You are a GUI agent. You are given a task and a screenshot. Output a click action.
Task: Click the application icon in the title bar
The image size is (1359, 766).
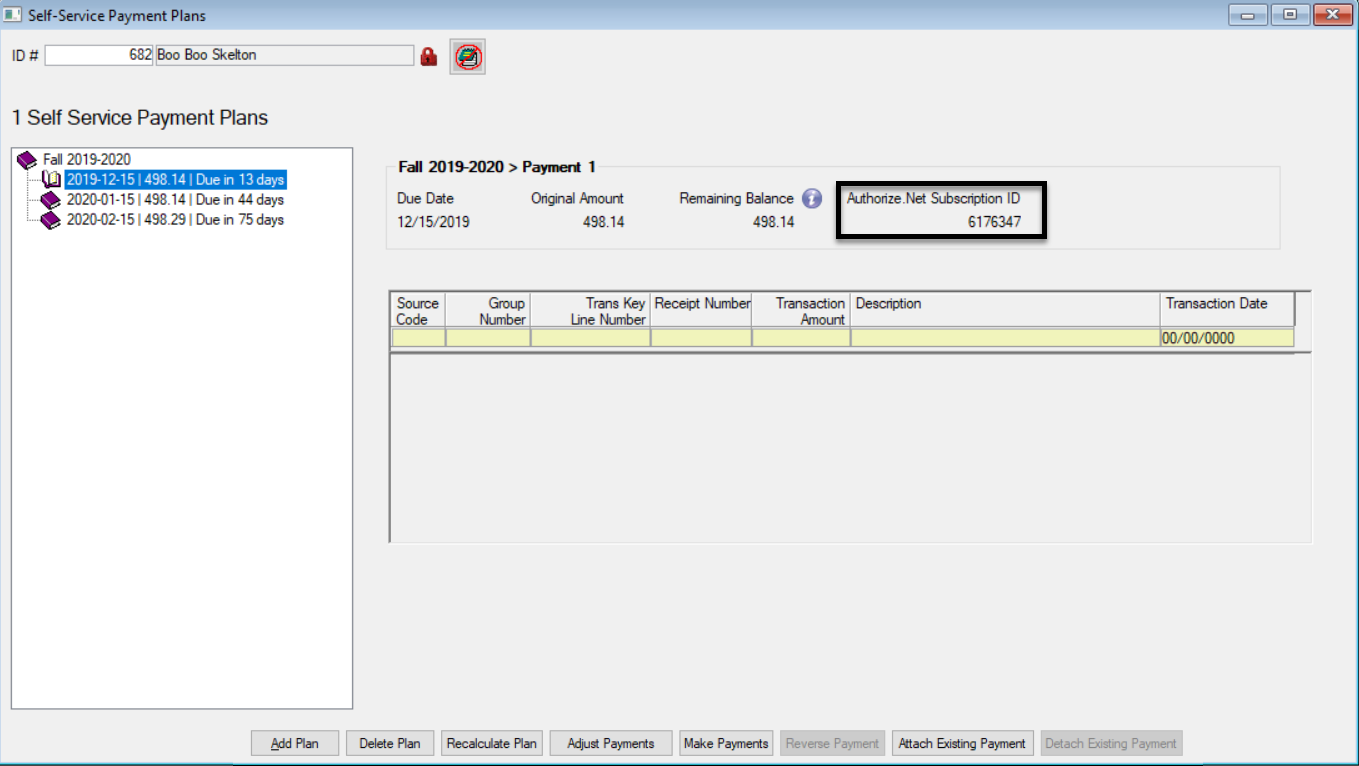point(13,15)
